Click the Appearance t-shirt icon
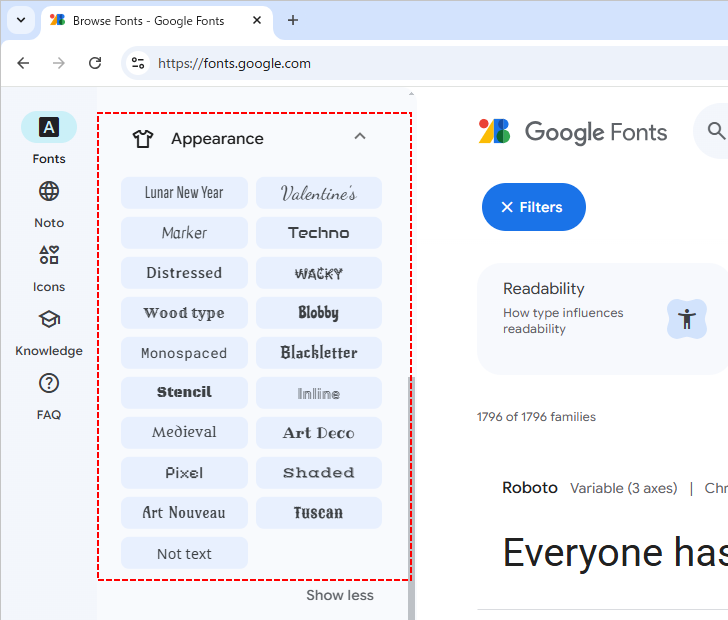 coord(143,138)
